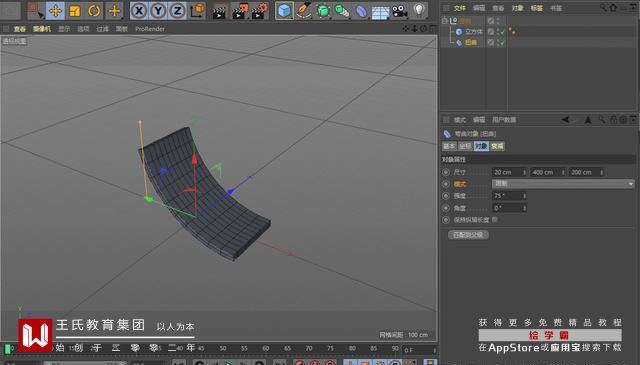Go back with Attribute Manager left arrow
This screenshot has height=365, width=640.
pyautogui.click(x=565, y=120)
